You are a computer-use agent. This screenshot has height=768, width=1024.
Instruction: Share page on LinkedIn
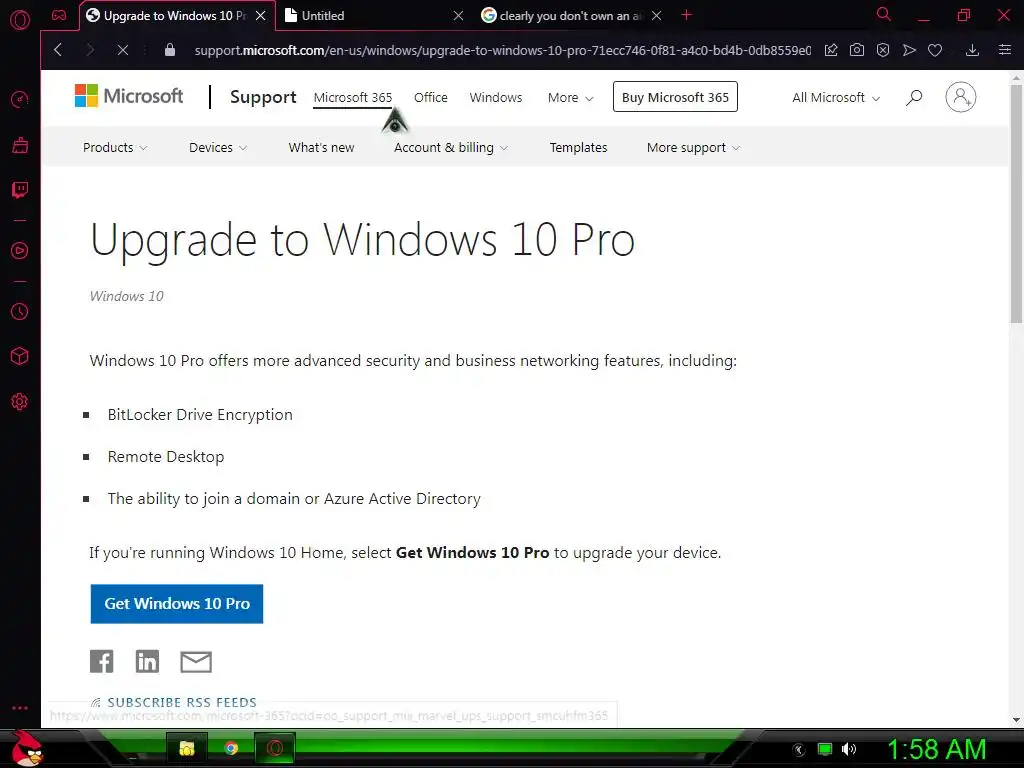[147, 661]
